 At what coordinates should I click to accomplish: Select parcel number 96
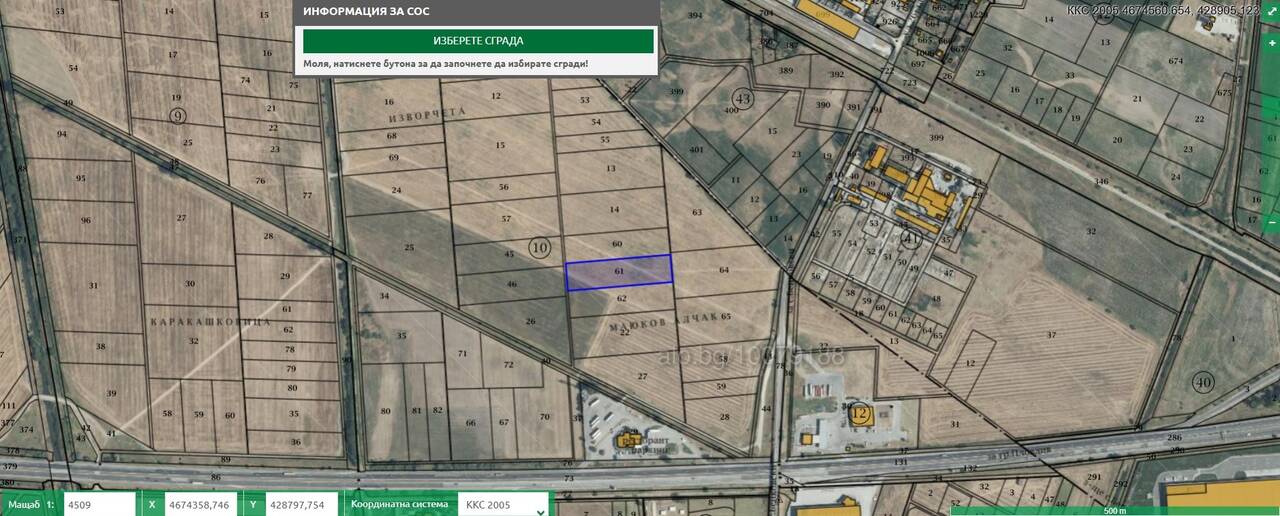(85, 221)
